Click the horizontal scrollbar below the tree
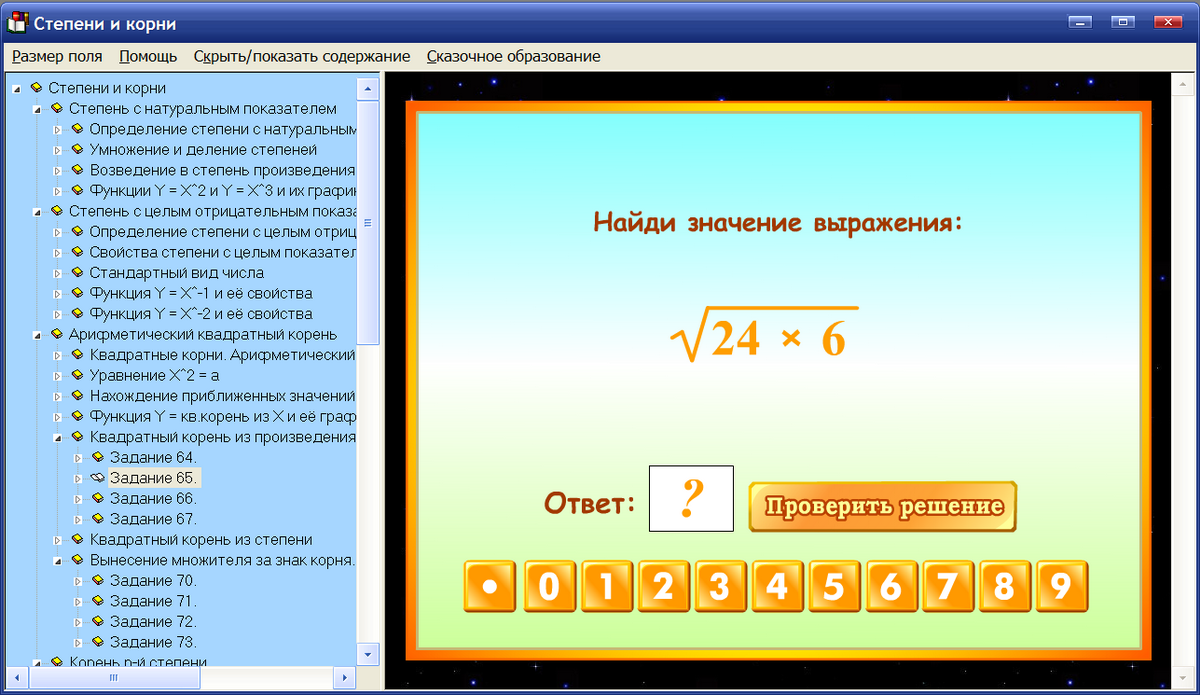 click(113, 677)
